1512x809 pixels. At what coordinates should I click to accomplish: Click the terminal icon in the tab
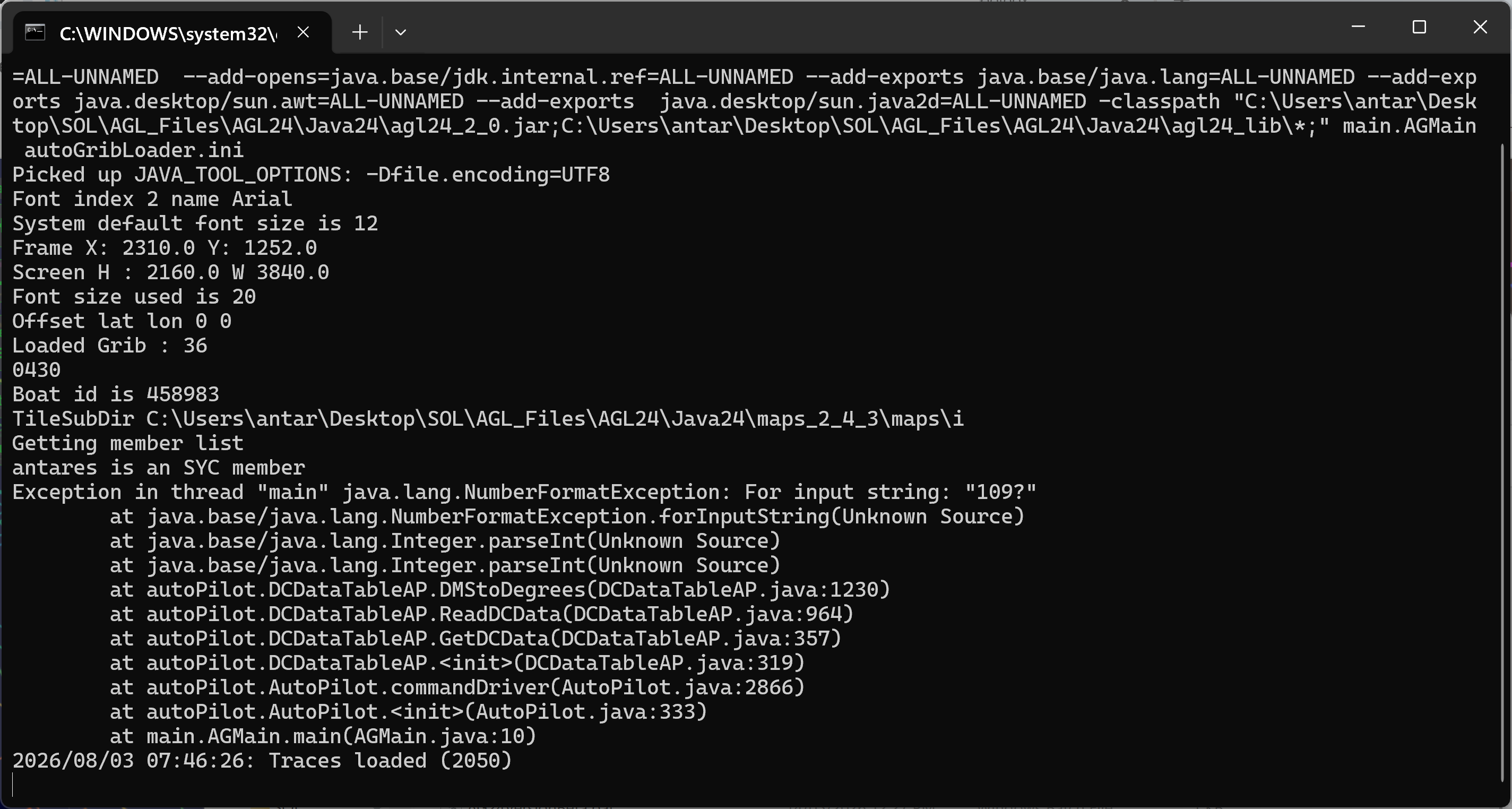point(35,32)
